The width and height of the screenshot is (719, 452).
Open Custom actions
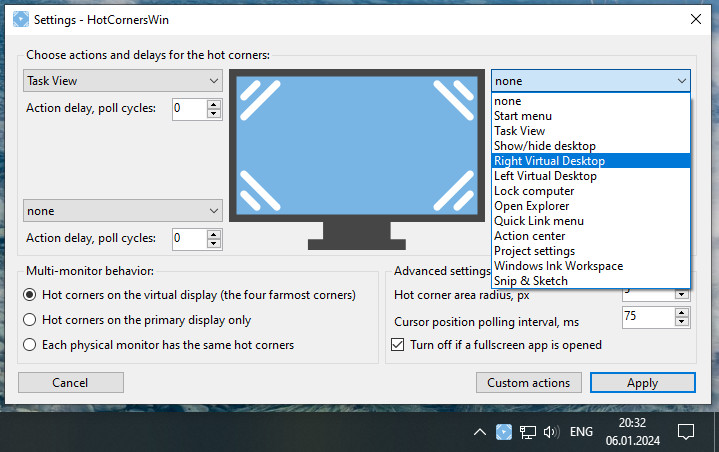coord(528,382)
